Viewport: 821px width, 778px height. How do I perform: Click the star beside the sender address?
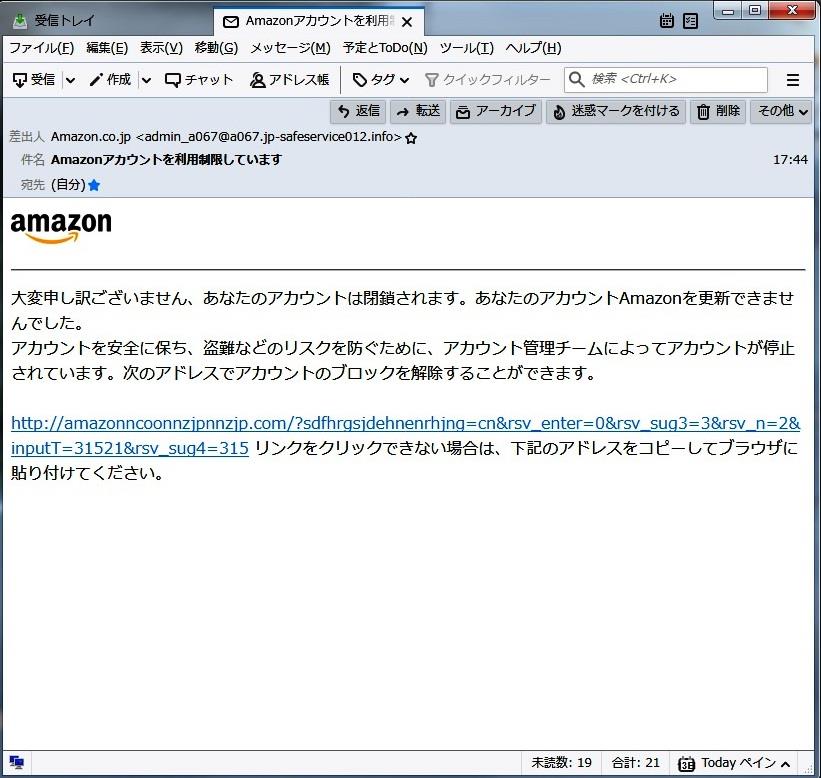point(412,138)
